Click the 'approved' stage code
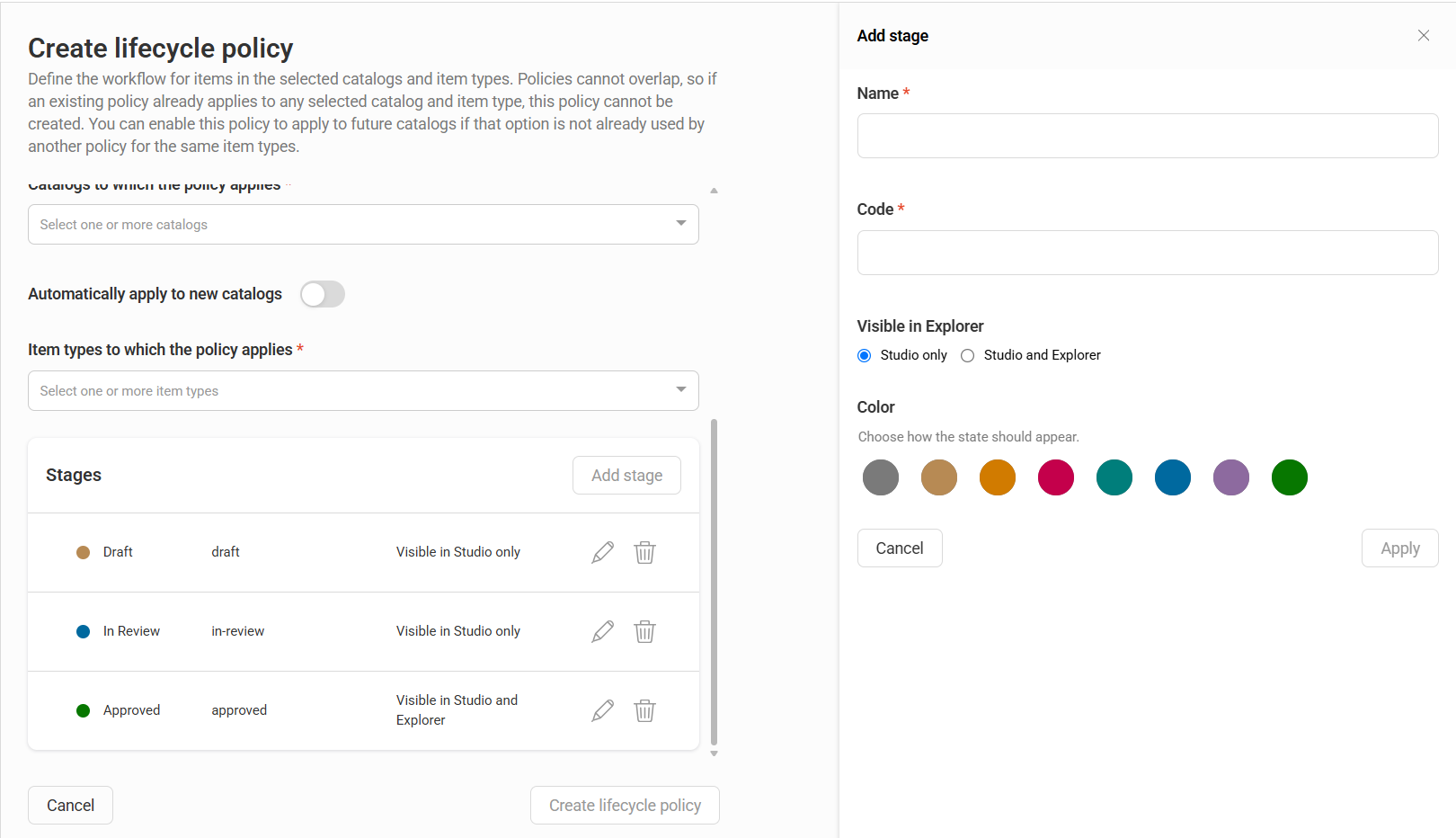The width and height of the screenshot is (1456, 838). (x=239, y=710)
